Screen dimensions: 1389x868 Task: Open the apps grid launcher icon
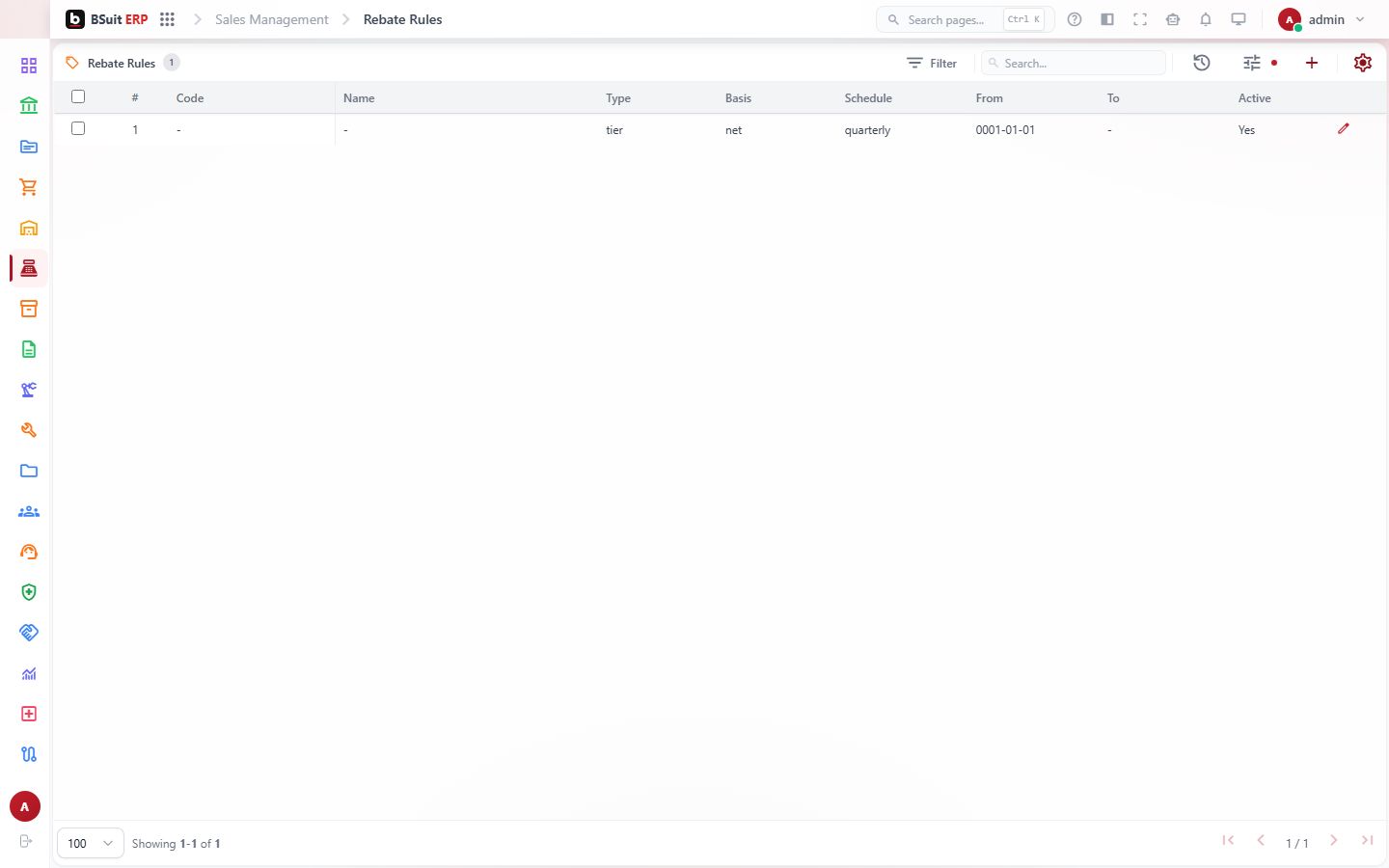pyautogui.click(x=167, y=19)
